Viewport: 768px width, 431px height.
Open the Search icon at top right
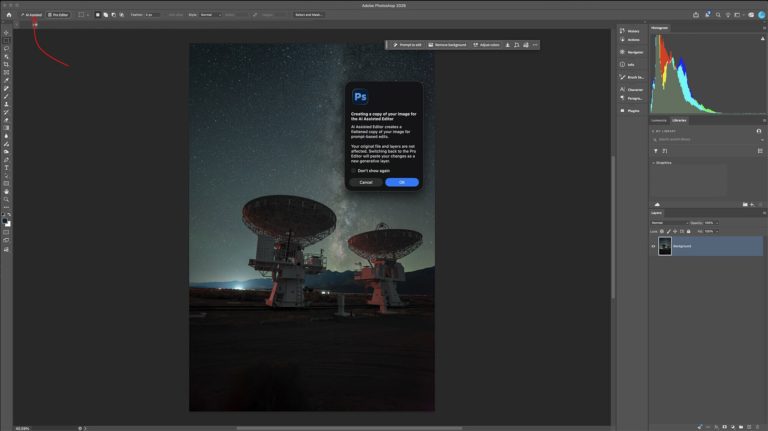[x=718, y=15]
